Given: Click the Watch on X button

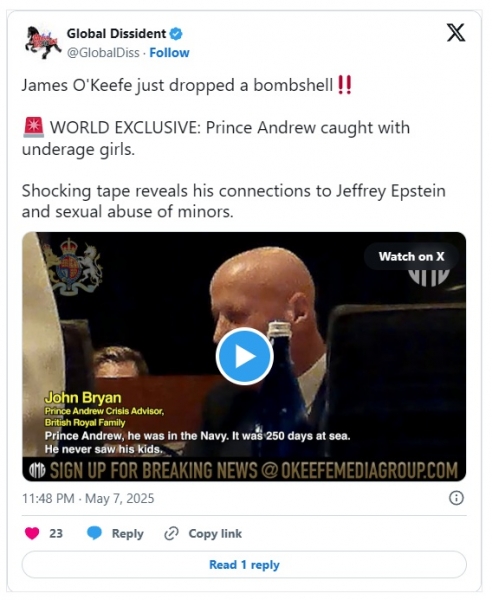Looking at the screenshot, I should coord(412,256).
